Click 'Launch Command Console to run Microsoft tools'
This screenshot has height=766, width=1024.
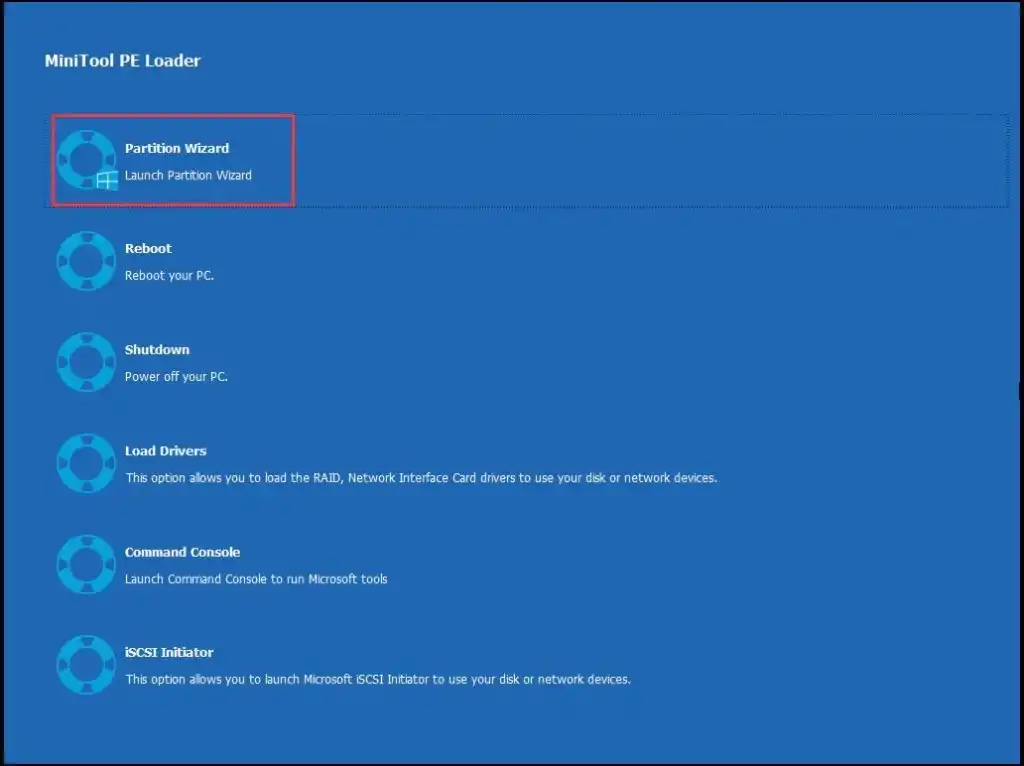(x=256, y=579)
